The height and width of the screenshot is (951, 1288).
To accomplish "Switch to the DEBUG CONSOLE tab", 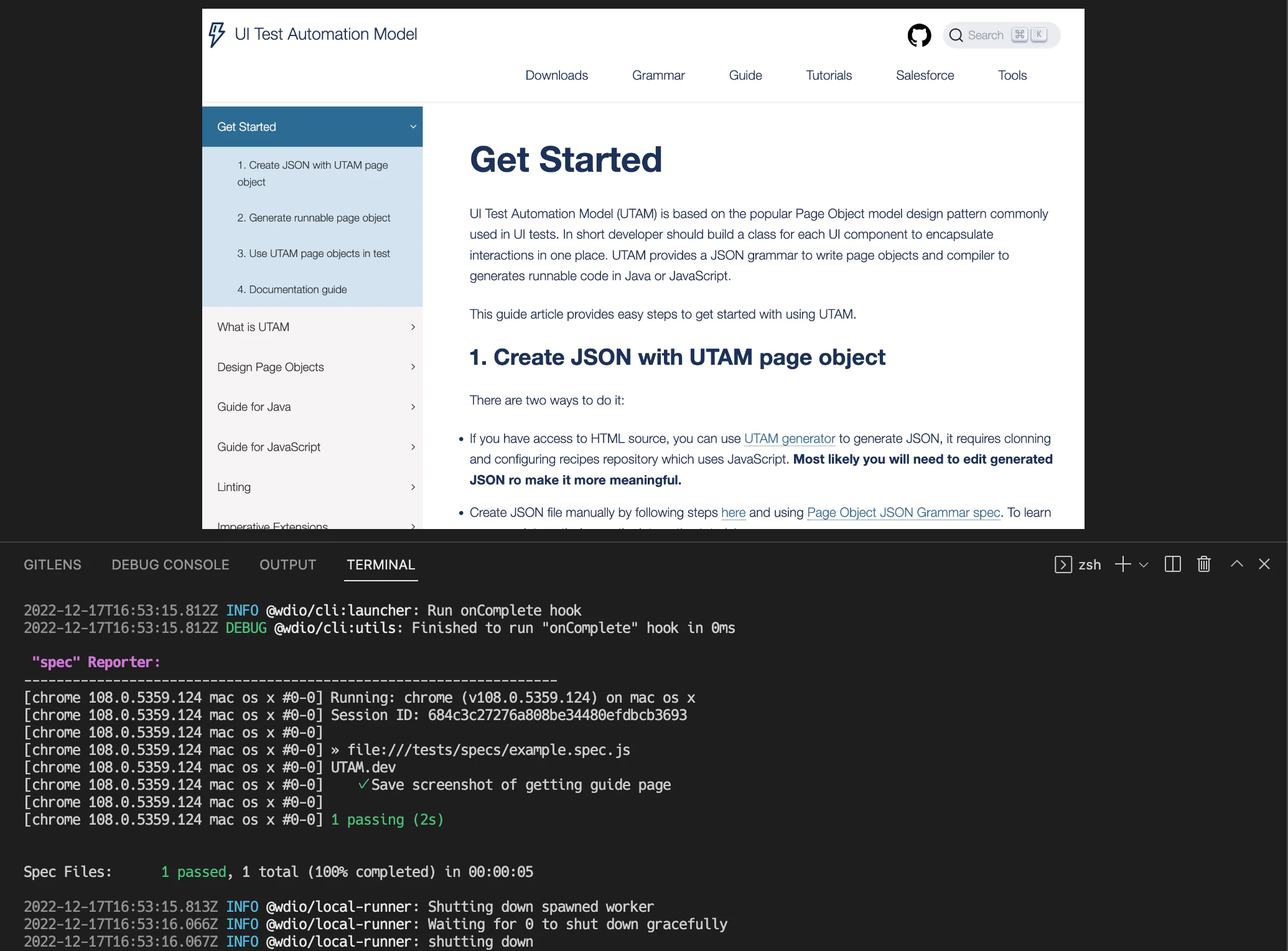I will point(170,565).
